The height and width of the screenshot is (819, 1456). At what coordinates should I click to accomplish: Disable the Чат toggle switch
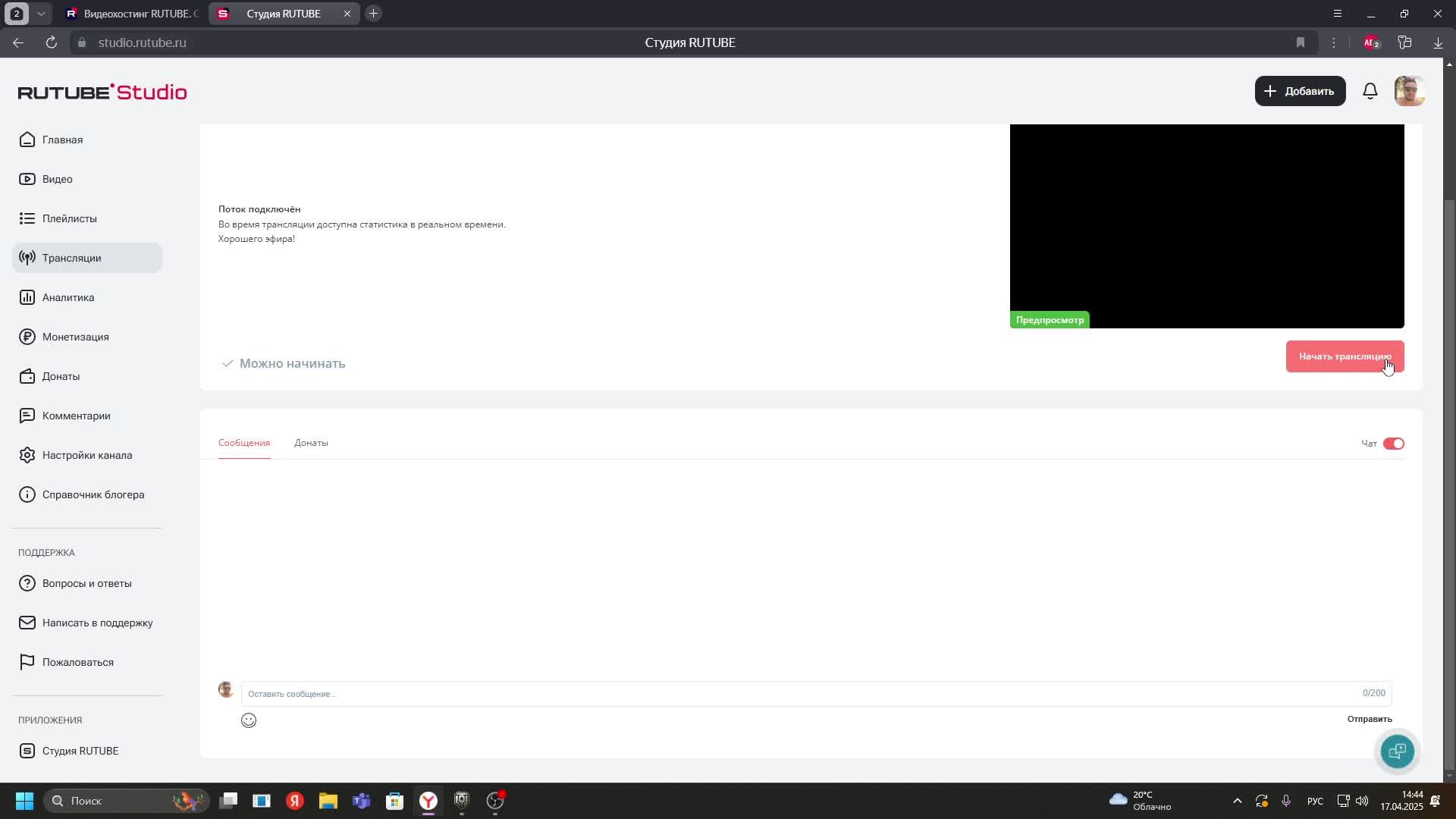(x=1393, y=444)
